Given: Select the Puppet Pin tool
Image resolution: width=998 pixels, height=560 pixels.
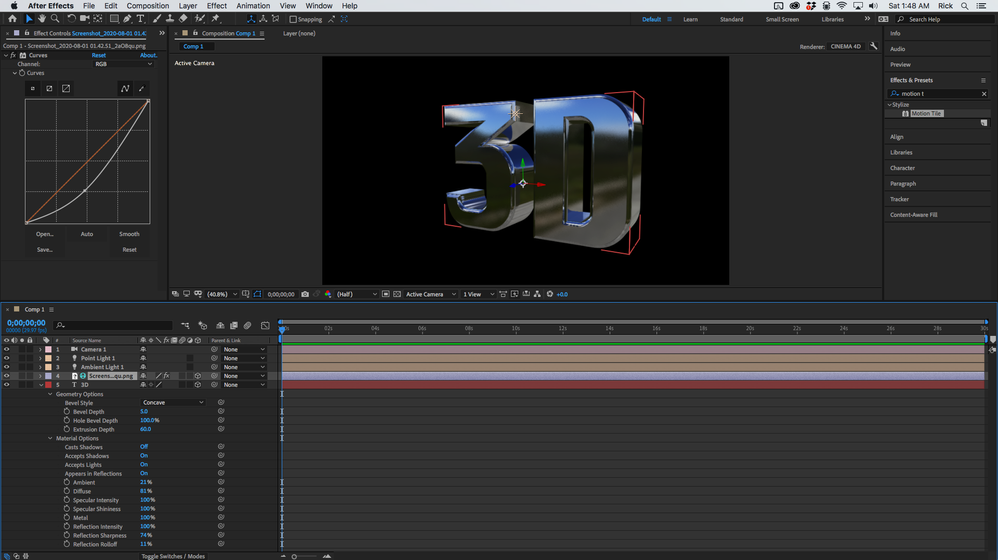Looking at the screenshot, I should [x=215, y=19].
